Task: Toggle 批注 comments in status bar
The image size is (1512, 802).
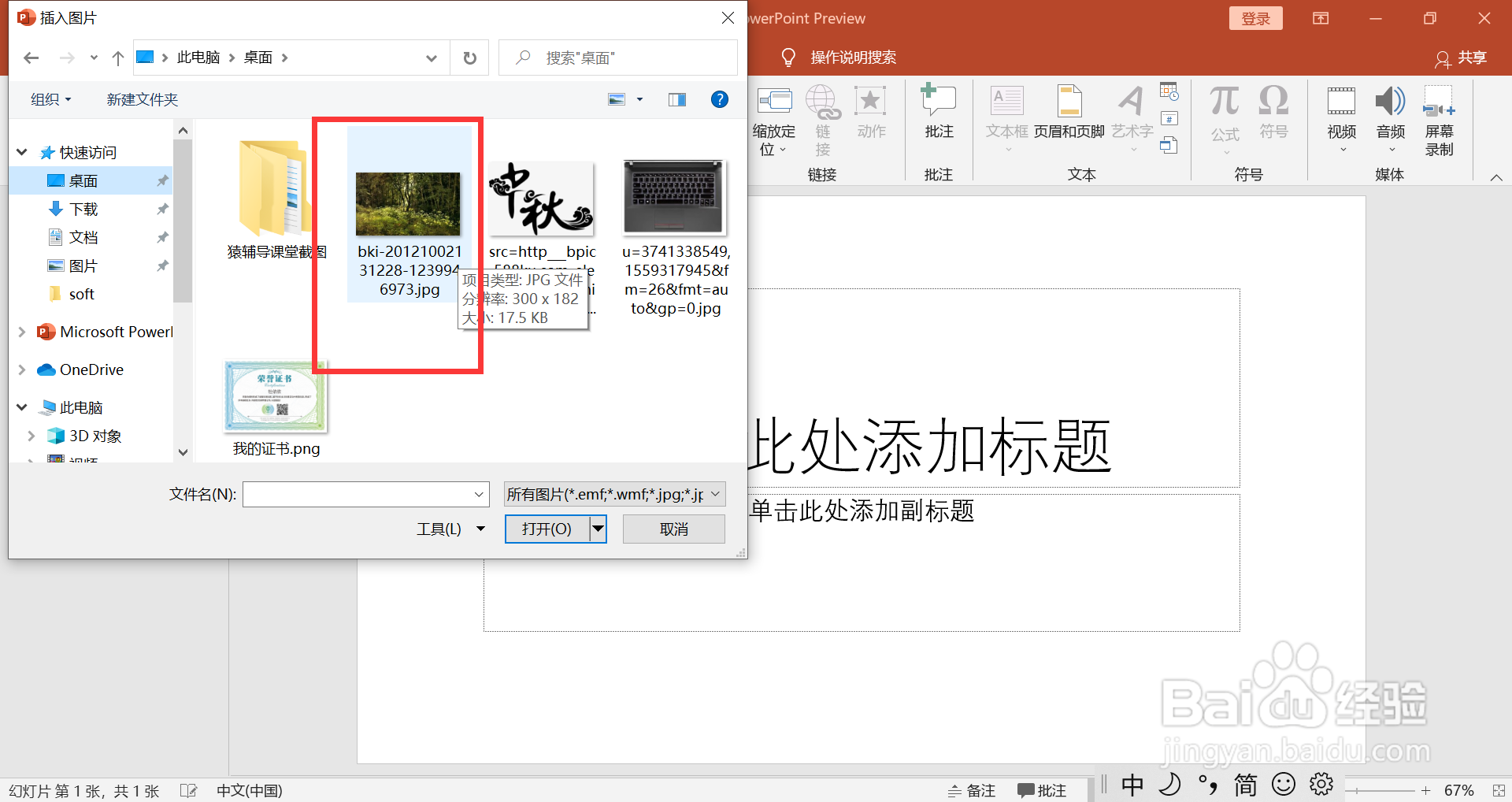Action: point(1041,790)
